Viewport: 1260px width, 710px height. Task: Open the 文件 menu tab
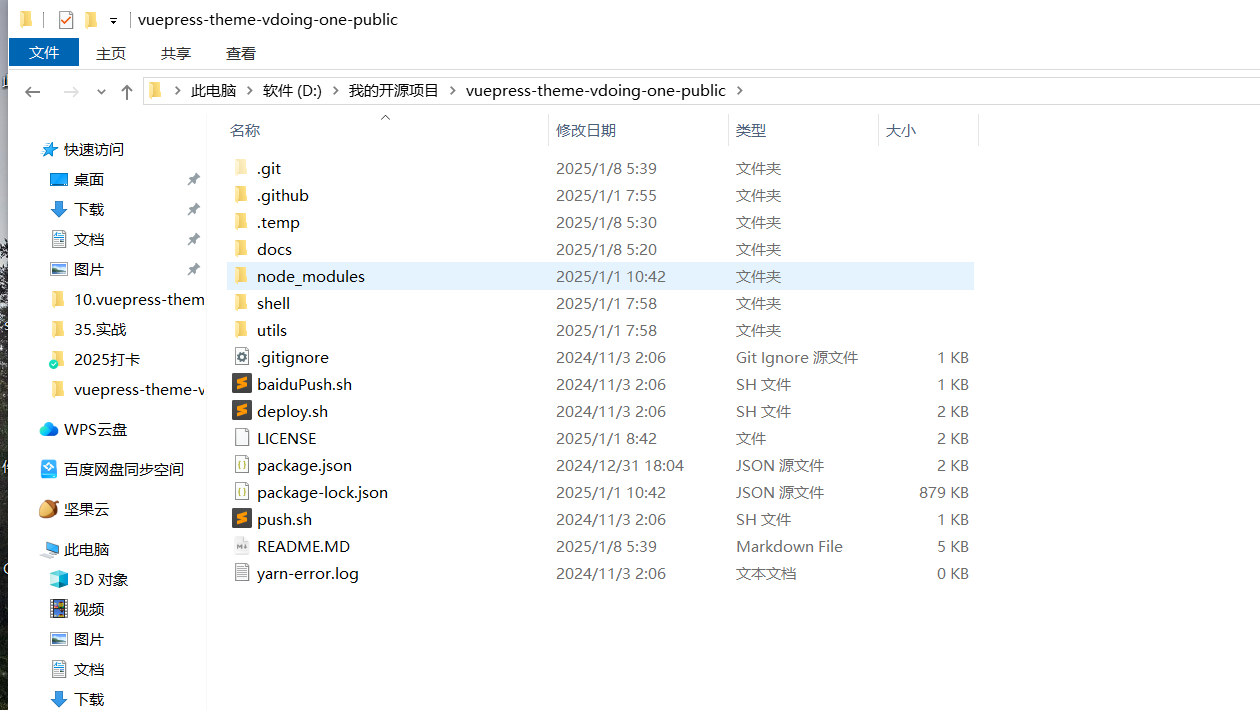[x=44, y=52]
